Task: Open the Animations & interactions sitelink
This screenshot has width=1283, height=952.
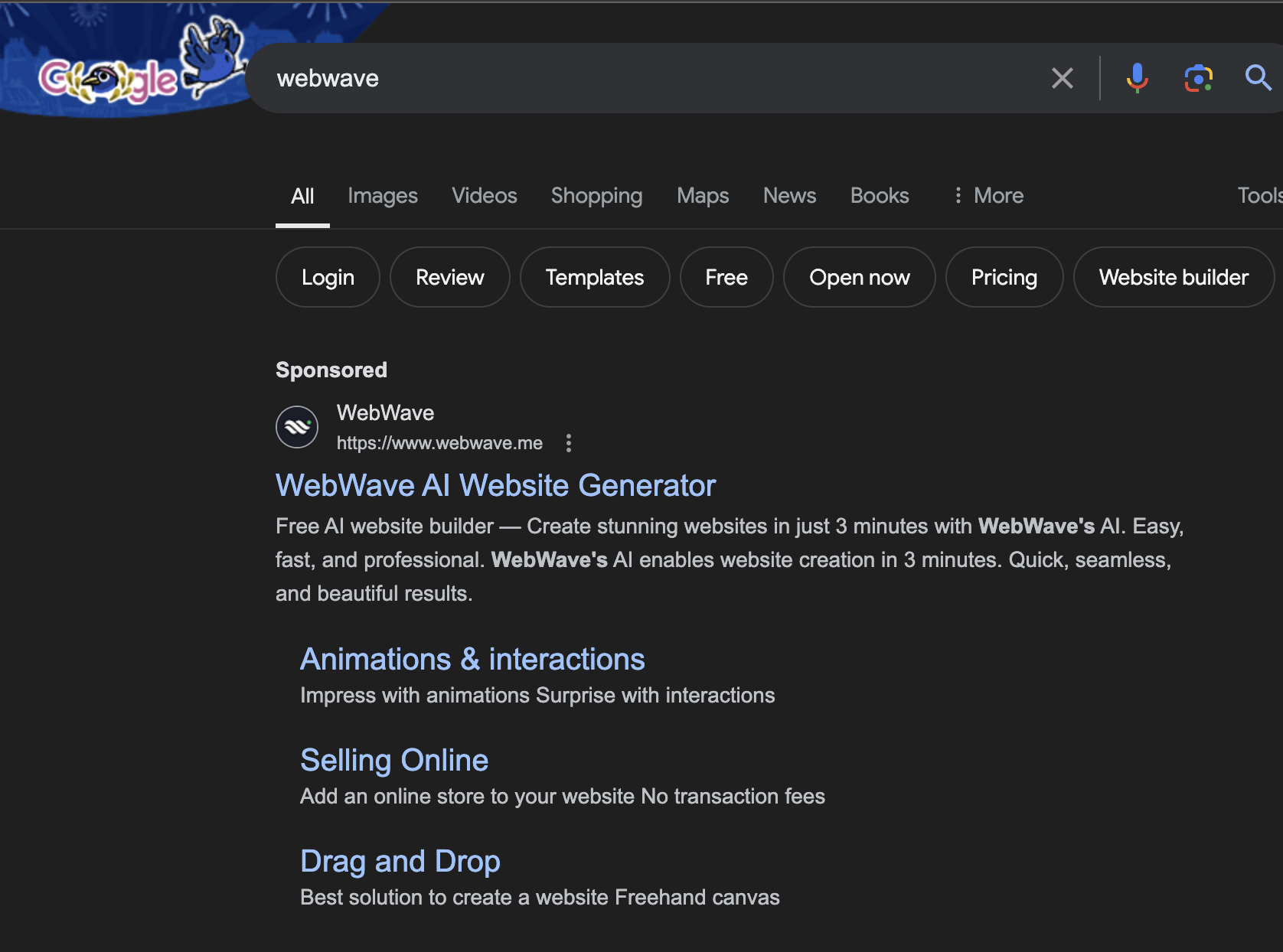Action: [472, 660]
